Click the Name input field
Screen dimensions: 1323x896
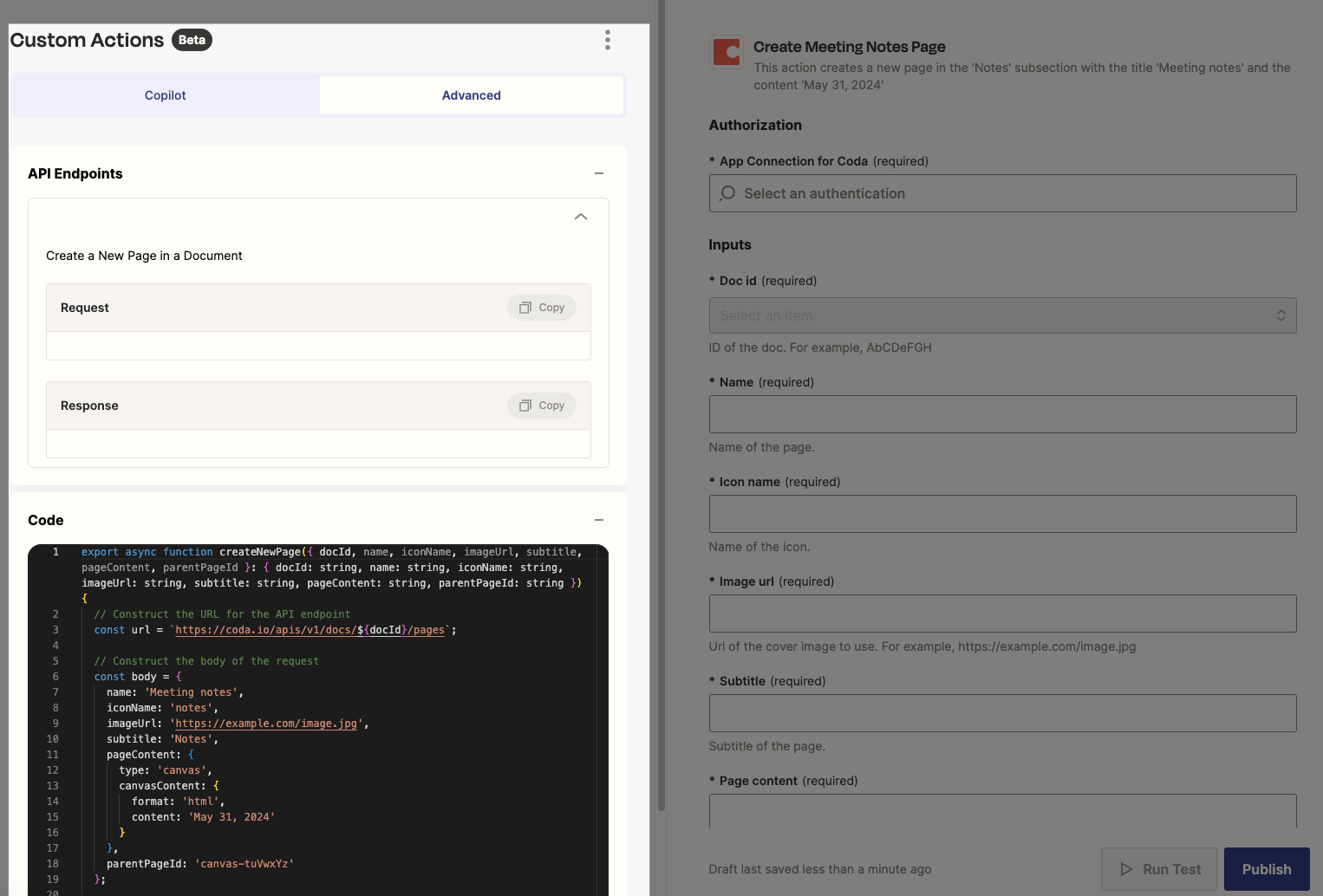pyautogui.click(x=1002, y=414)
